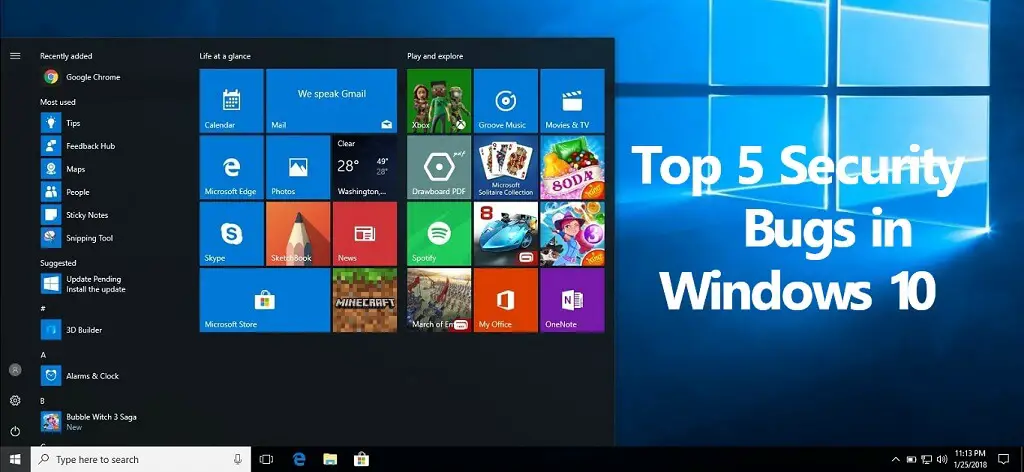Click the Life at a glance group title
This screenshot has height=472, width=1024.
click(x=225, y=56)
